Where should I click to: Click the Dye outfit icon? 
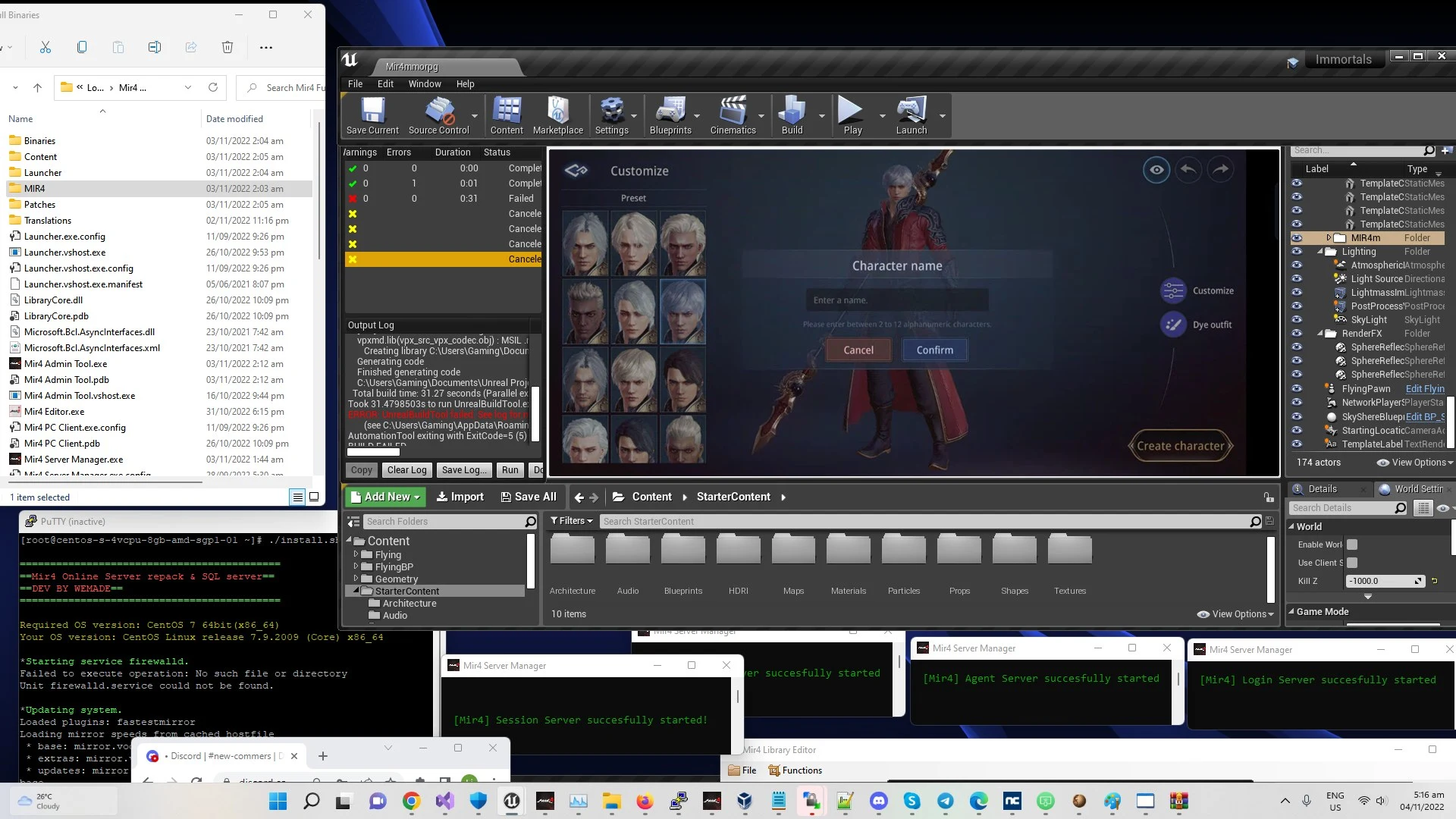pos(1173,325)
